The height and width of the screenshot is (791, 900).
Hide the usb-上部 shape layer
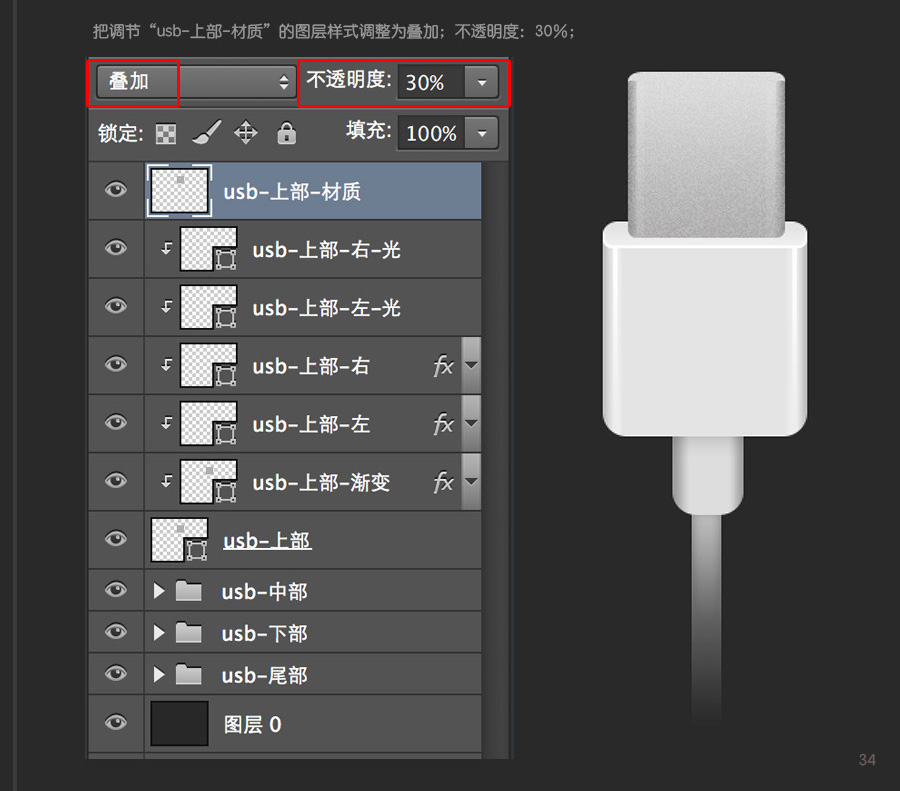pyautogui.click(x=116, y=538)
